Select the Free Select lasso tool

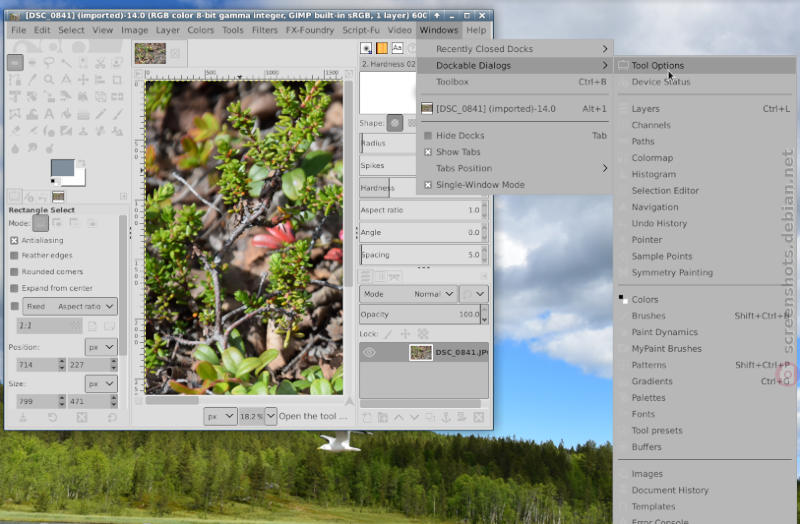49,63
